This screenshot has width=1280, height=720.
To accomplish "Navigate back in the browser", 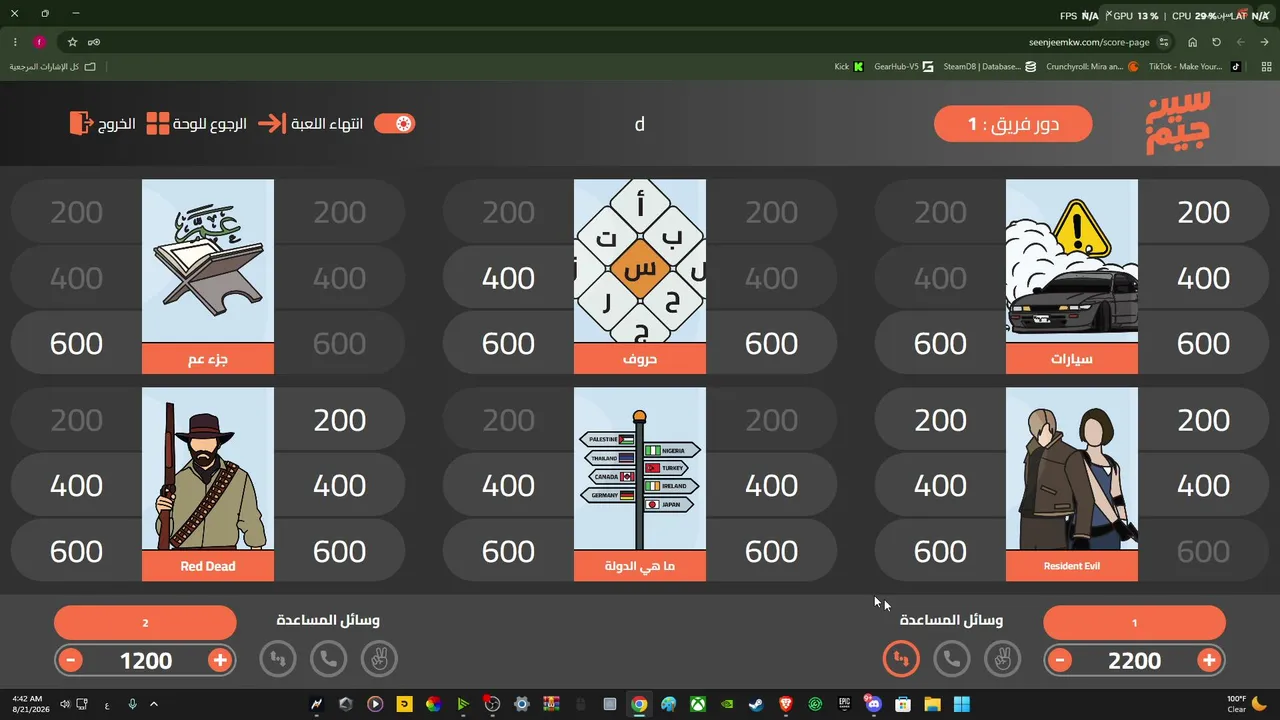I will tap(1264, 42).
